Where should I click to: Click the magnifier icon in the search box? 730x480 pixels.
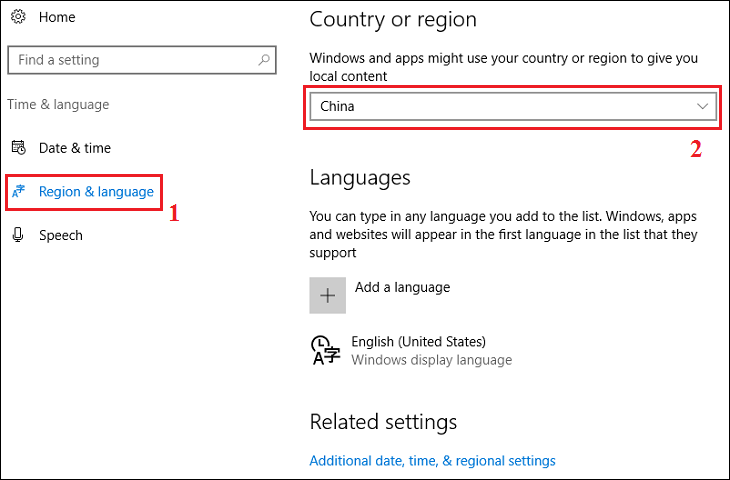tap(264, 60)
